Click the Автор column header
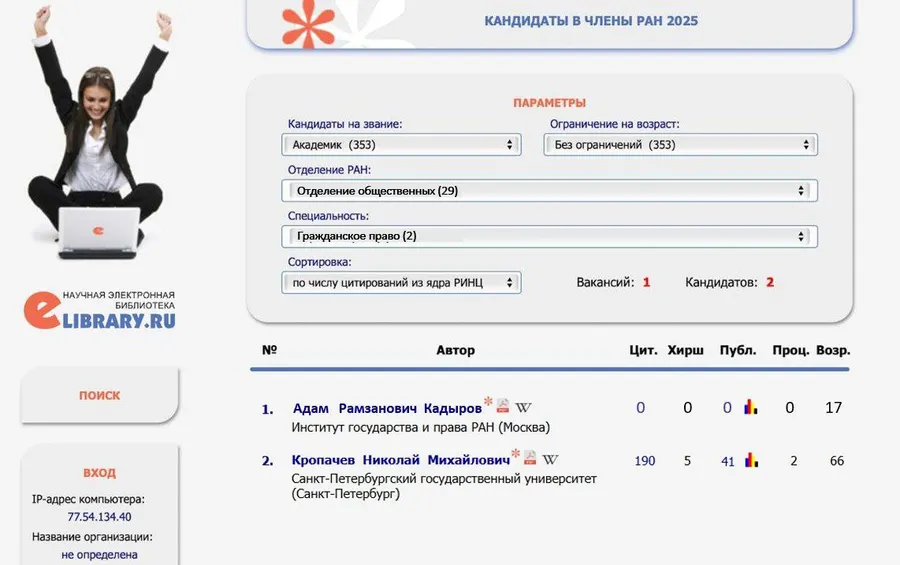Viewport: 900px width, 565px height. (456, 350)
